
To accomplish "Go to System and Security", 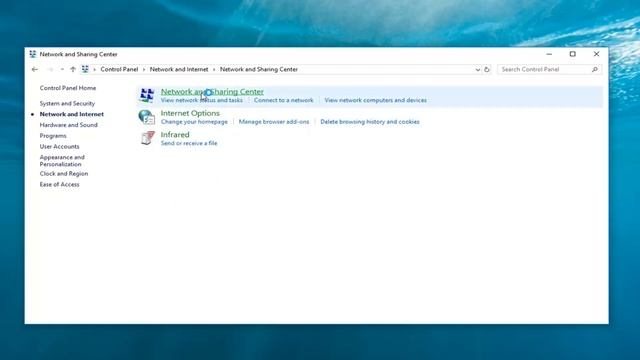I will [x=67, y=103].
